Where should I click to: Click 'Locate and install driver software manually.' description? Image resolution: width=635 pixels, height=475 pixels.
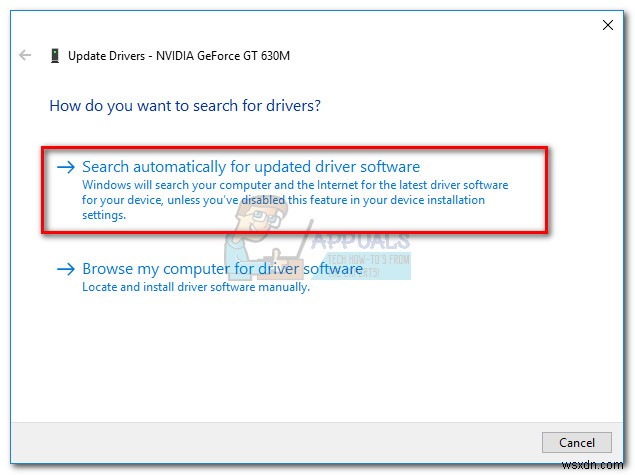click(196, 287)
